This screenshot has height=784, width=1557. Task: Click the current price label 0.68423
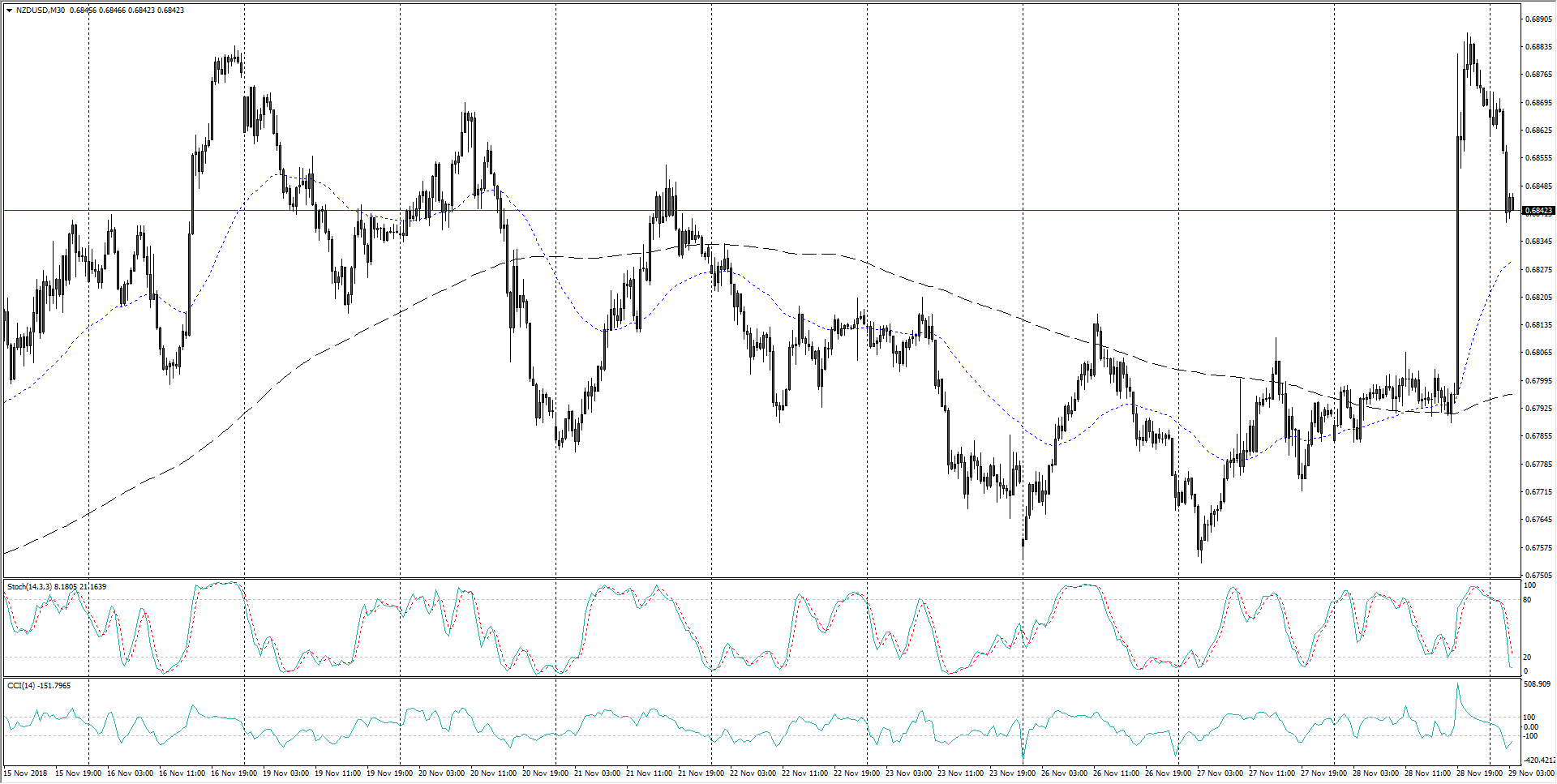click(x=1538, y=211)
